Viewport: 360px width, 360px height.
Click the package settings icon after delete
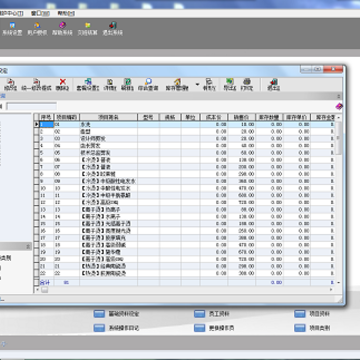pyautogui.click(x=88, y=82)
